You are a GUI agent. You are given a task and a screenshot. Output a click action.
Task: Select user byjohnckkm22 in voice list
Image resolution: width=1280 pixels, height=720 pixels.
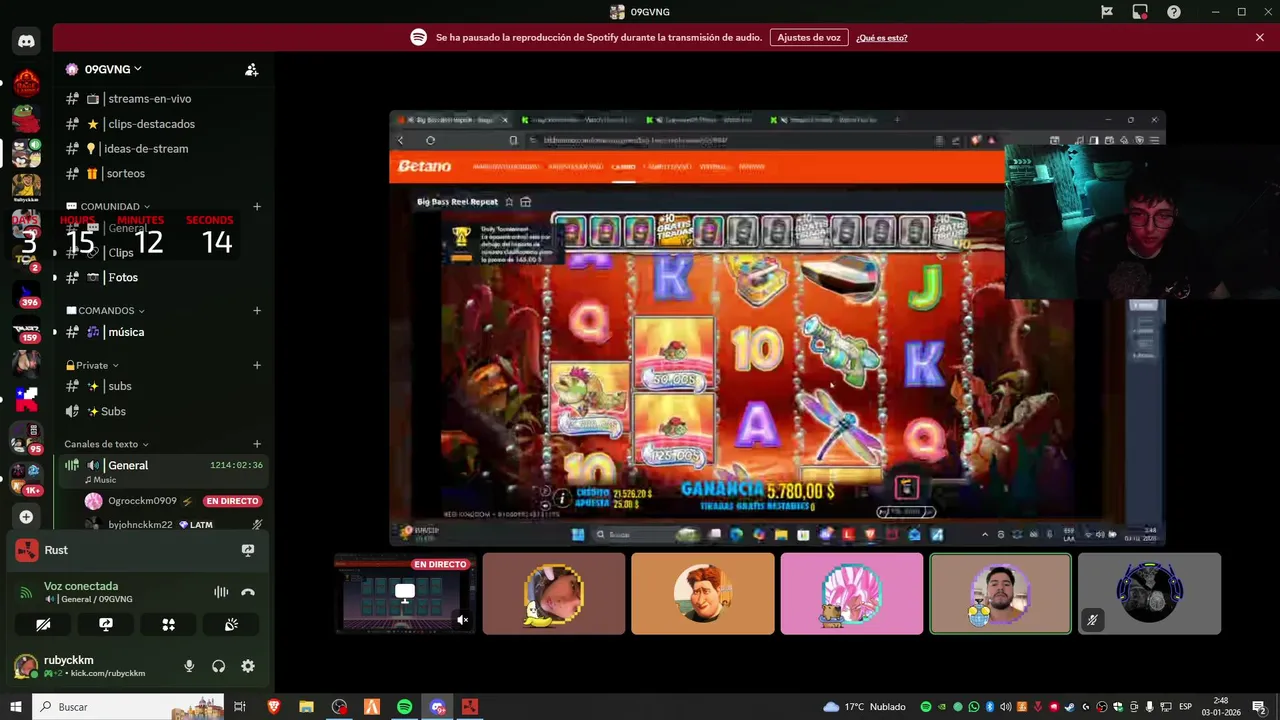tap(172, 524)
